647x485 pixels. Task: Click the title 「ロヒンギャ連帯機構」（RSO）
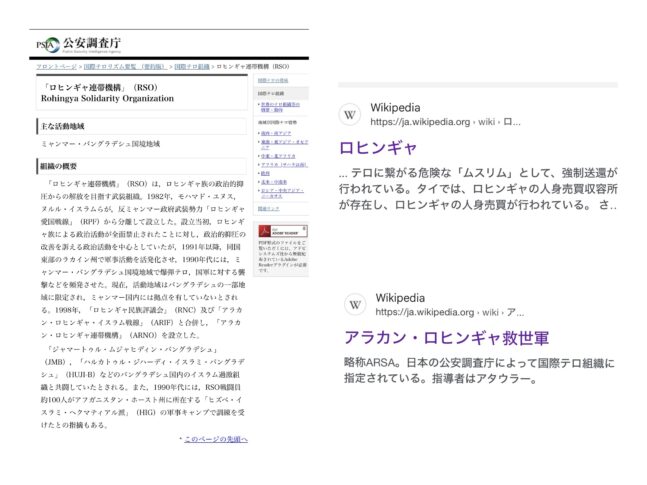[99, 88]
